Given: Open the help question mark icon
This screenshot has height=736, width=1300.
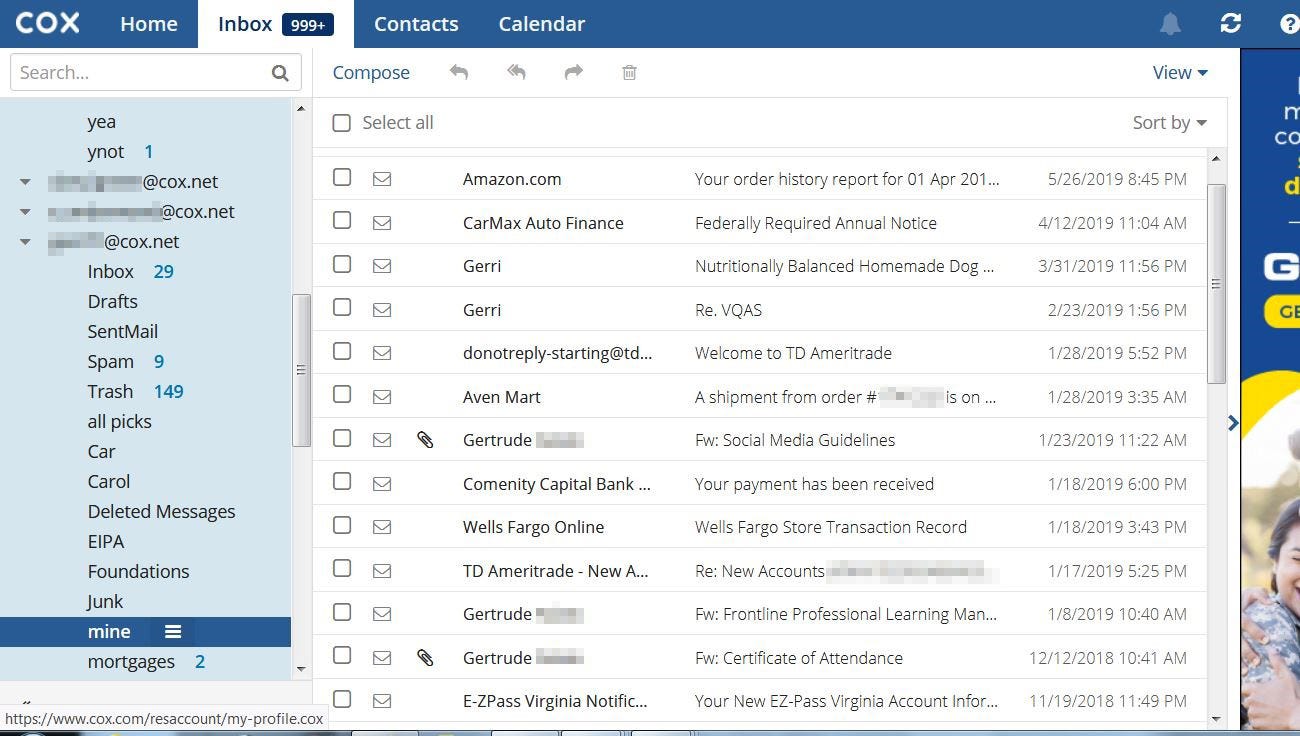Looking at the screenshot, I should (1289, 24).
